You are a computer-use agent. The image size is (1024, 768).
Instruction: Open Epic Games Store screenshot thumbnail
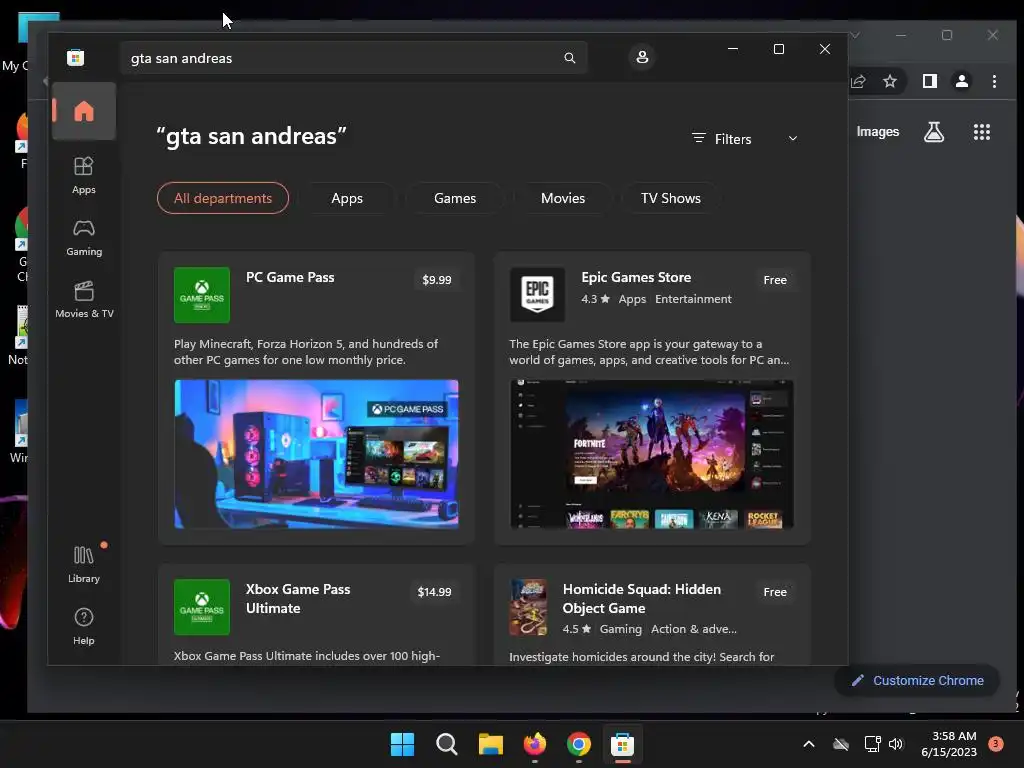tap(652, 454)
